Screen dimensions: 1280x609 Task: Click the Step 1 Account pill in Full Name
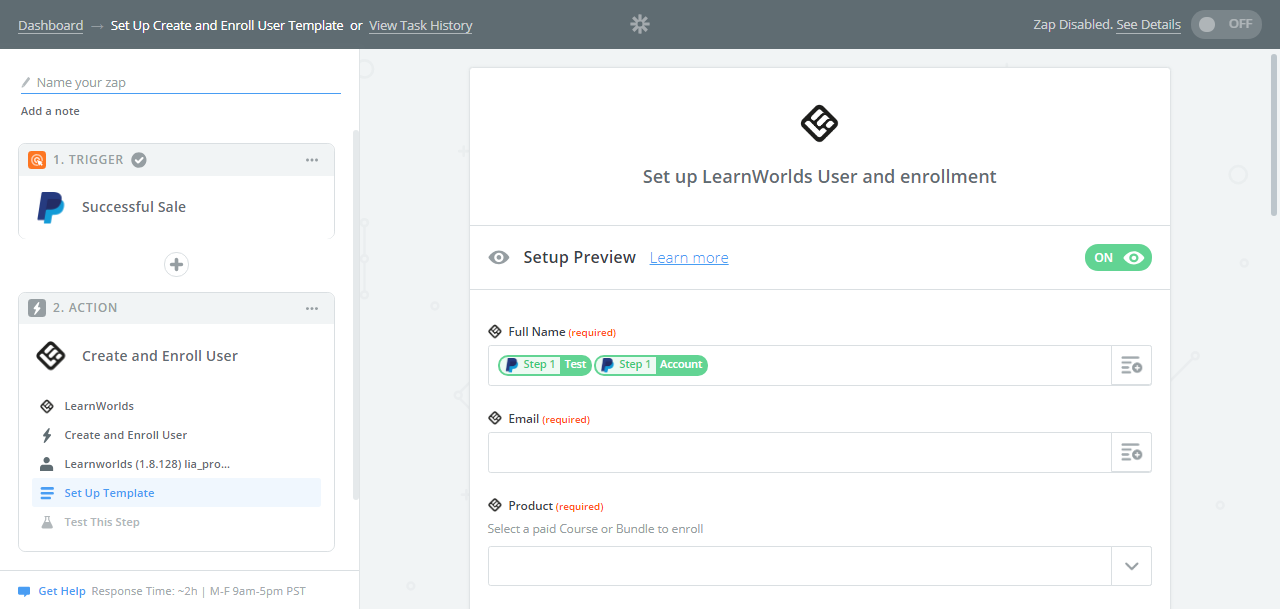(x=651, y=365)
